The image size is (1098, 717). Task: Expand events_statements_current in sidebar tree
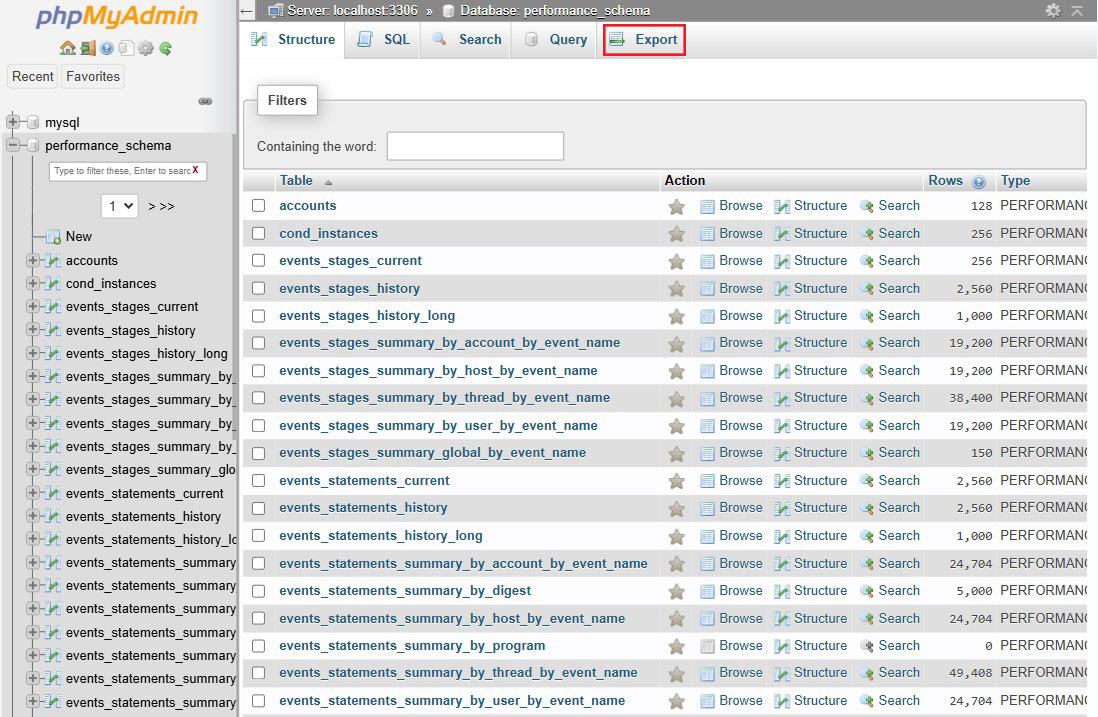tap(32, 493)
